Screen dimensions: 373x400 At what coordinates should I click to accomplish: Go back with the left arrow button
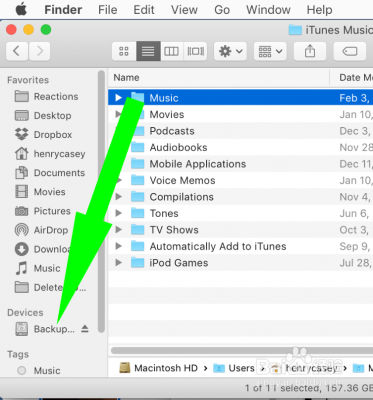tap(17, 51)
